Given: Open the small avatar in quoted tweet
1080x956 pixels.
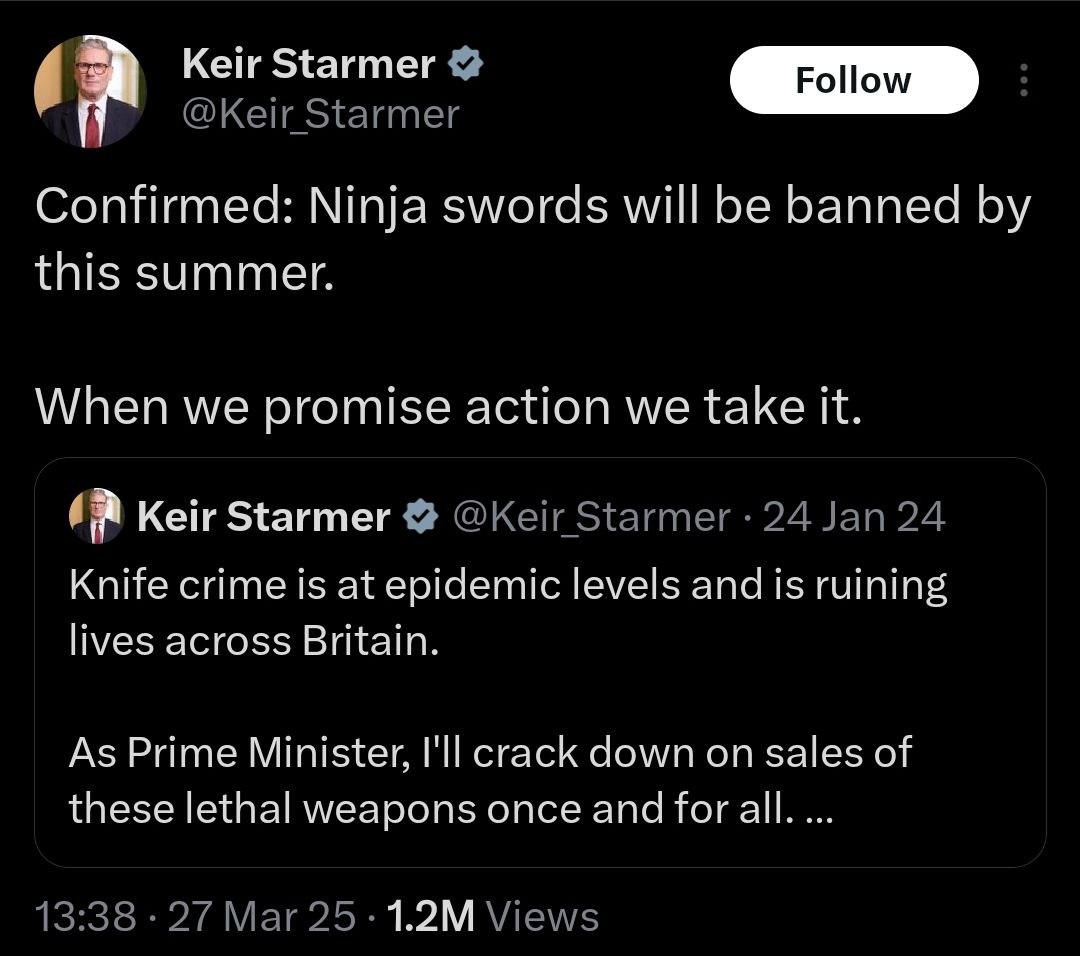Looking at the screenshot, I should point(96,517).
